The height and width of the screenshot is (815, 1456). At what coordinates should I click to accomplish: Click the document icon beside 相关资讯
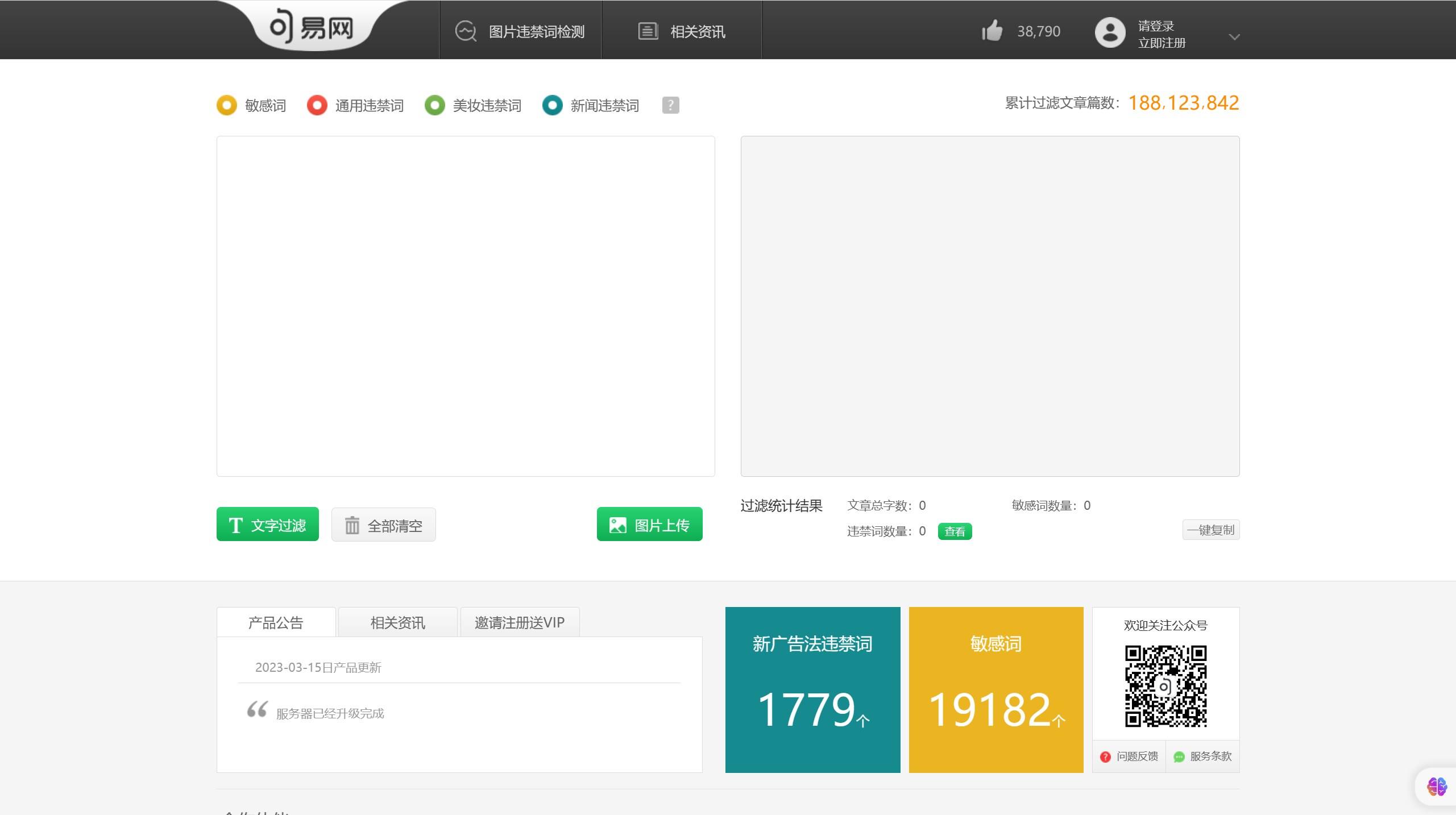648,31
